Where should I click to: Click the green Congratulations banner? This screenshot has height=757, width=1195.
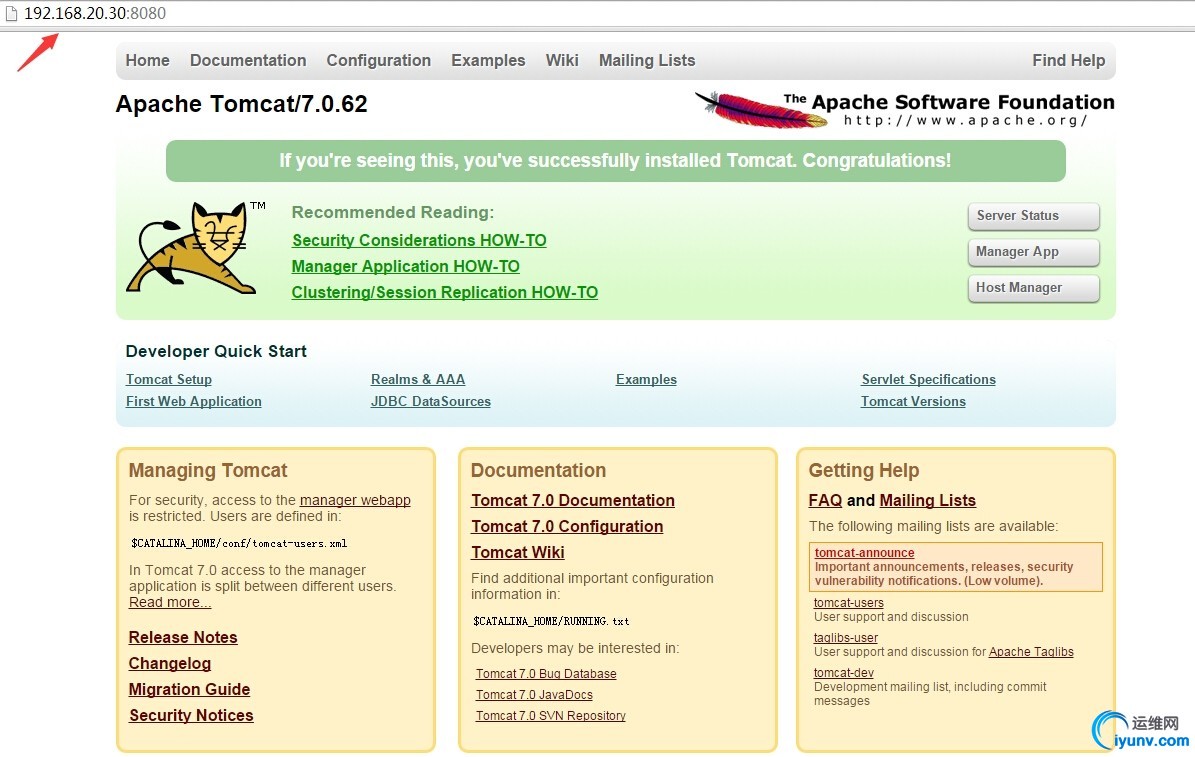pyautogui.click(x=616, y=161)
